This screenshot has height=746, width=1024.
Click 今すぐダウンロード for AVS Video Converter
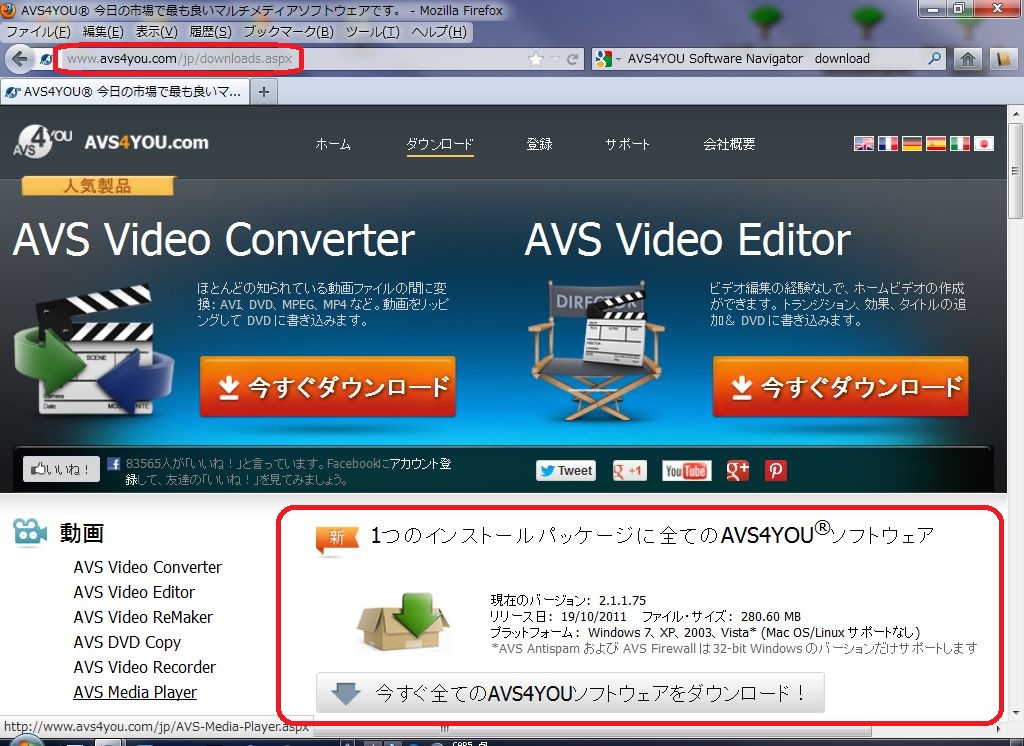328,386
